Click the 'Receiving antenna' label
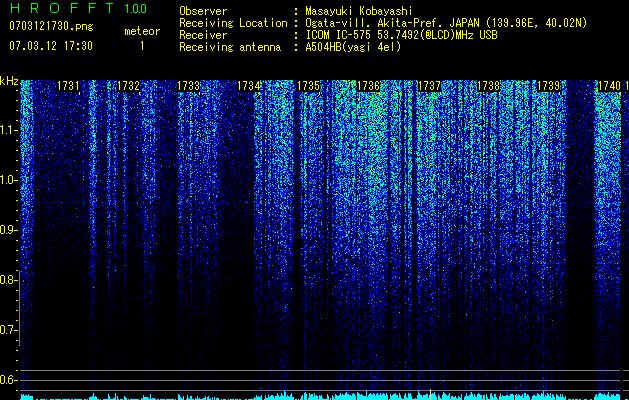The height and width of the screenshot is (400, 629). click(230, 47)
